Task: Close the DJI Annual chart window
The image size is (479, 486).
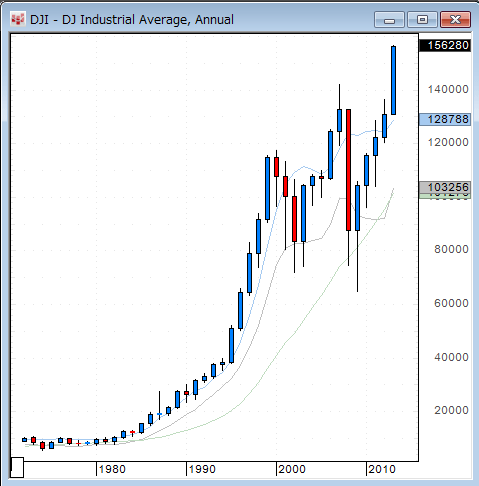Action: (455, 19)
